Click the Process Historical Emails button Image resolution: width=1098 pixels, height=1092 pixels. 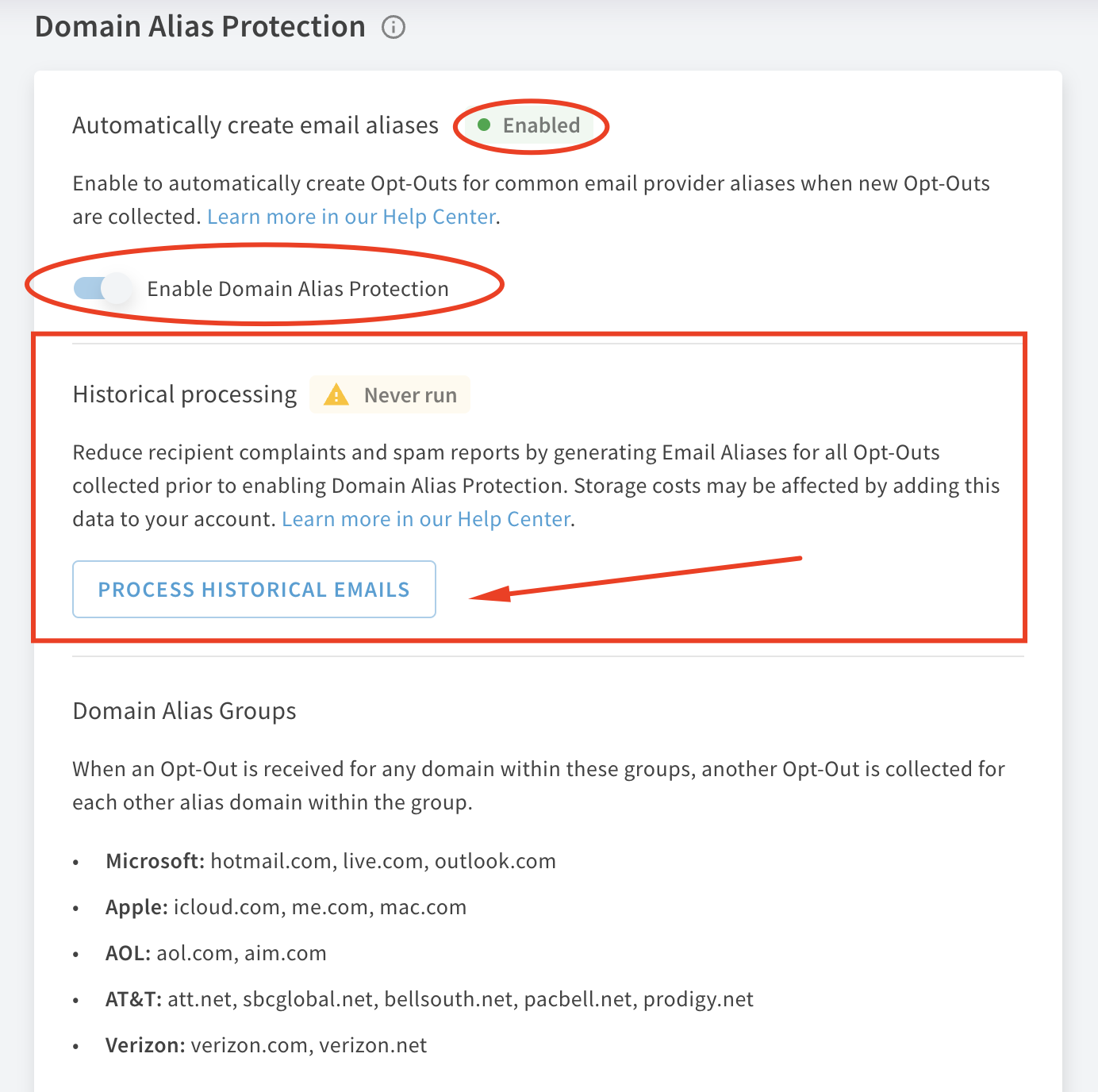[254, 589]
